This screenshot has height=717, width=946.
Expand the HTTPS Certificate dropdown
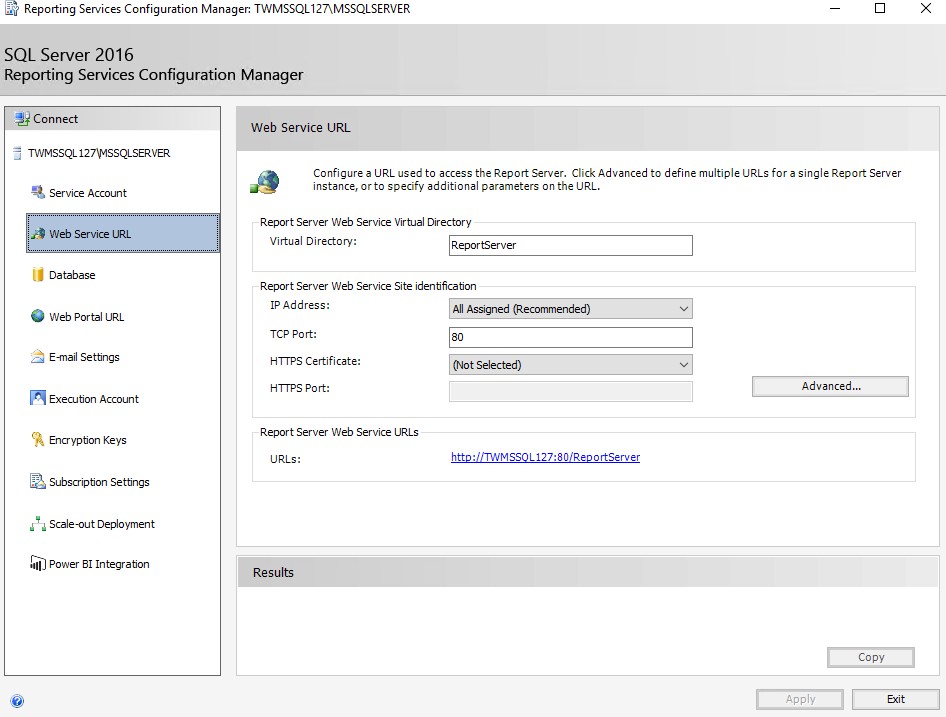[570, 365]
